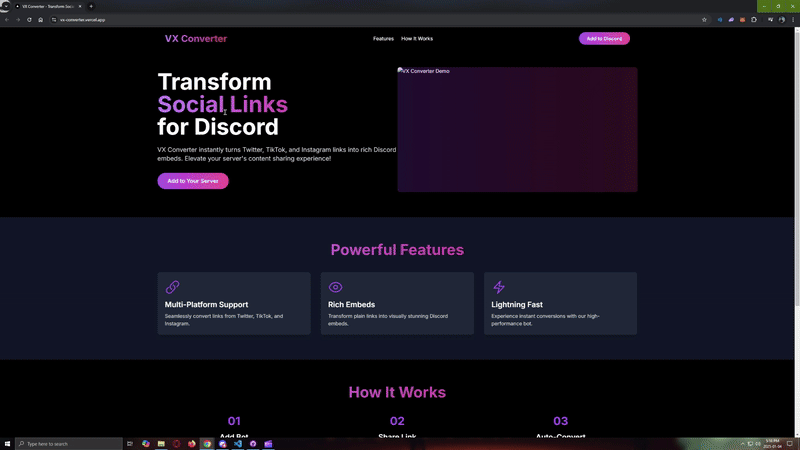Image resolution: width=800 pixels, height=450 pixels.
Task: Bookmark this page with the star icon
Action: coord(704,20)
